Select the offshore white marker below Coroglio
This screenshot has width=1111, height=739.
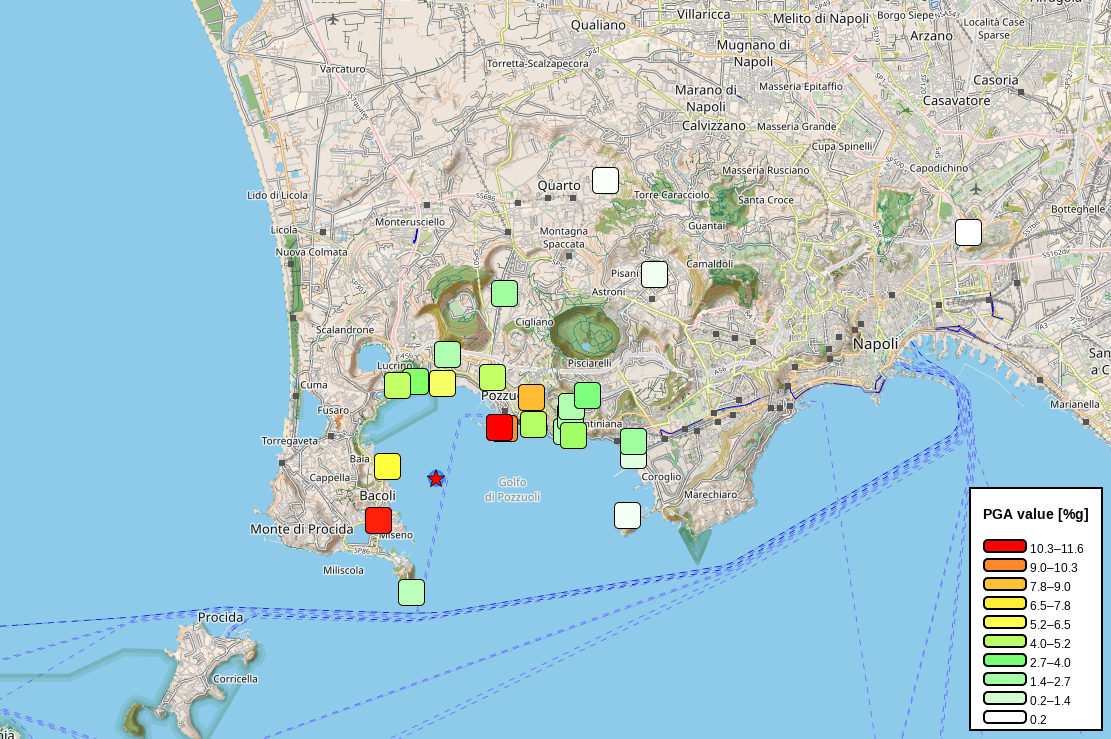tap(627, 515)
